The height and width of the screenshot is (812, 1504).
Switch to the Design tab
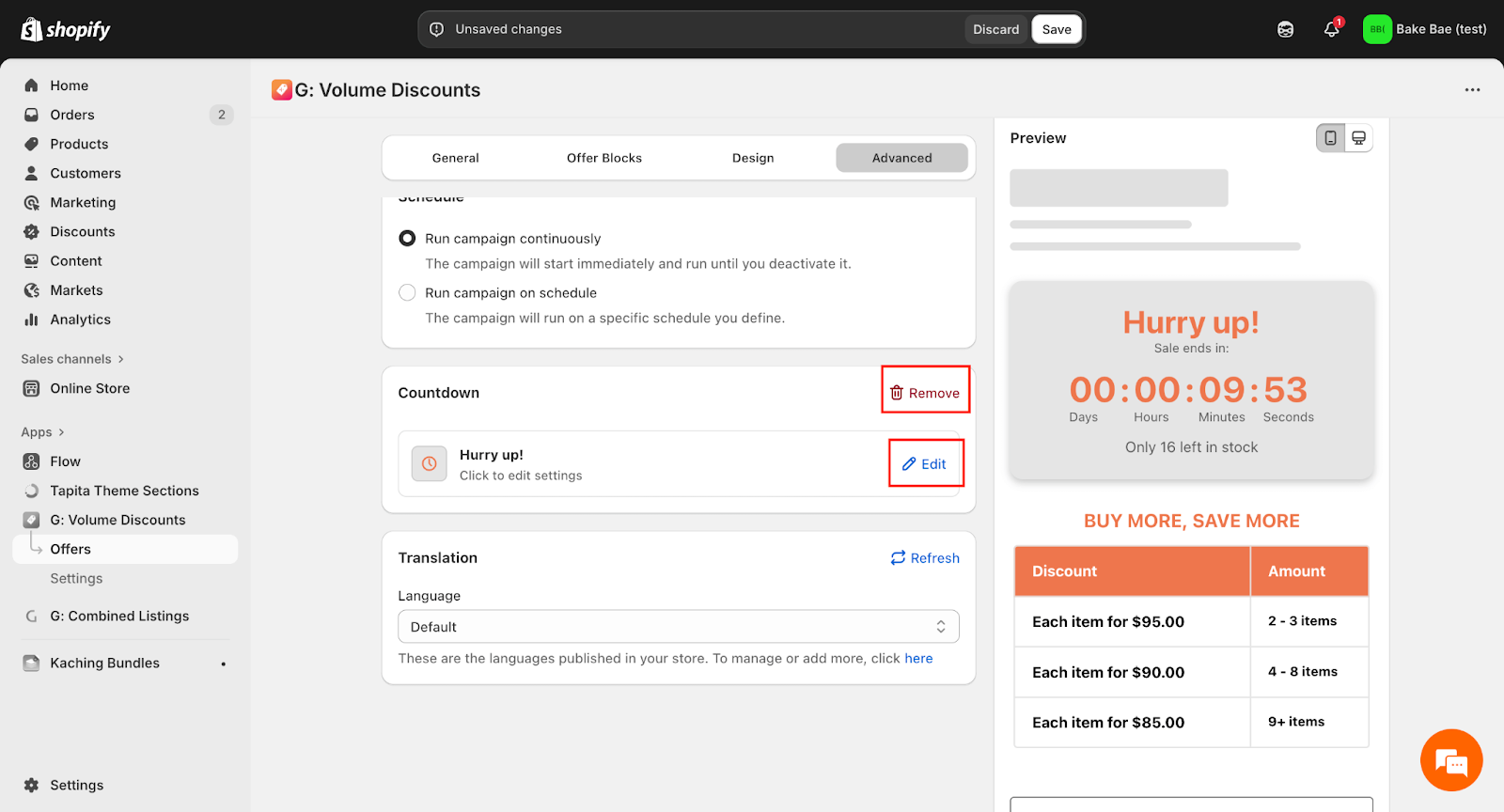tap(753, 158)
